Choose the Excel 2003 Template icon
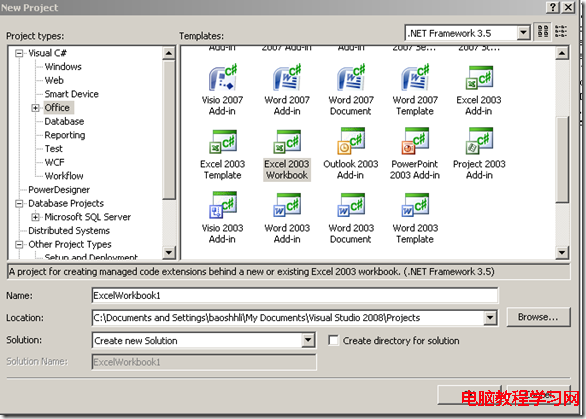586x419 pixels. (223, 142)
